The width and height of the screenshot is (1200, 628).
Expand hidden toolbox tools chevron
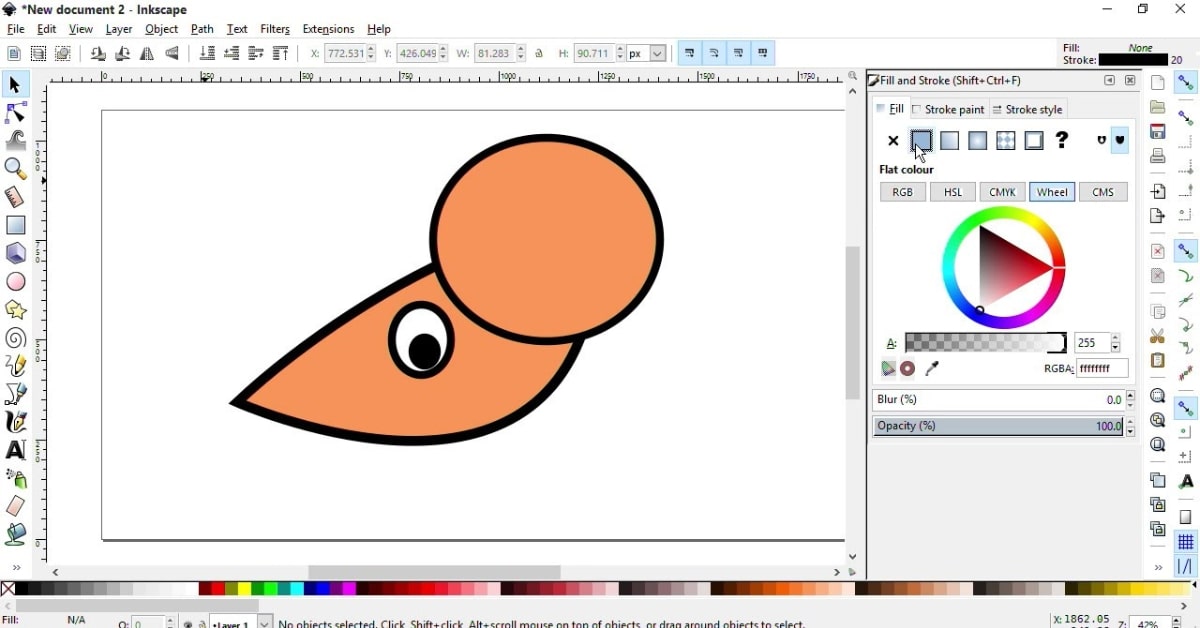16,568
